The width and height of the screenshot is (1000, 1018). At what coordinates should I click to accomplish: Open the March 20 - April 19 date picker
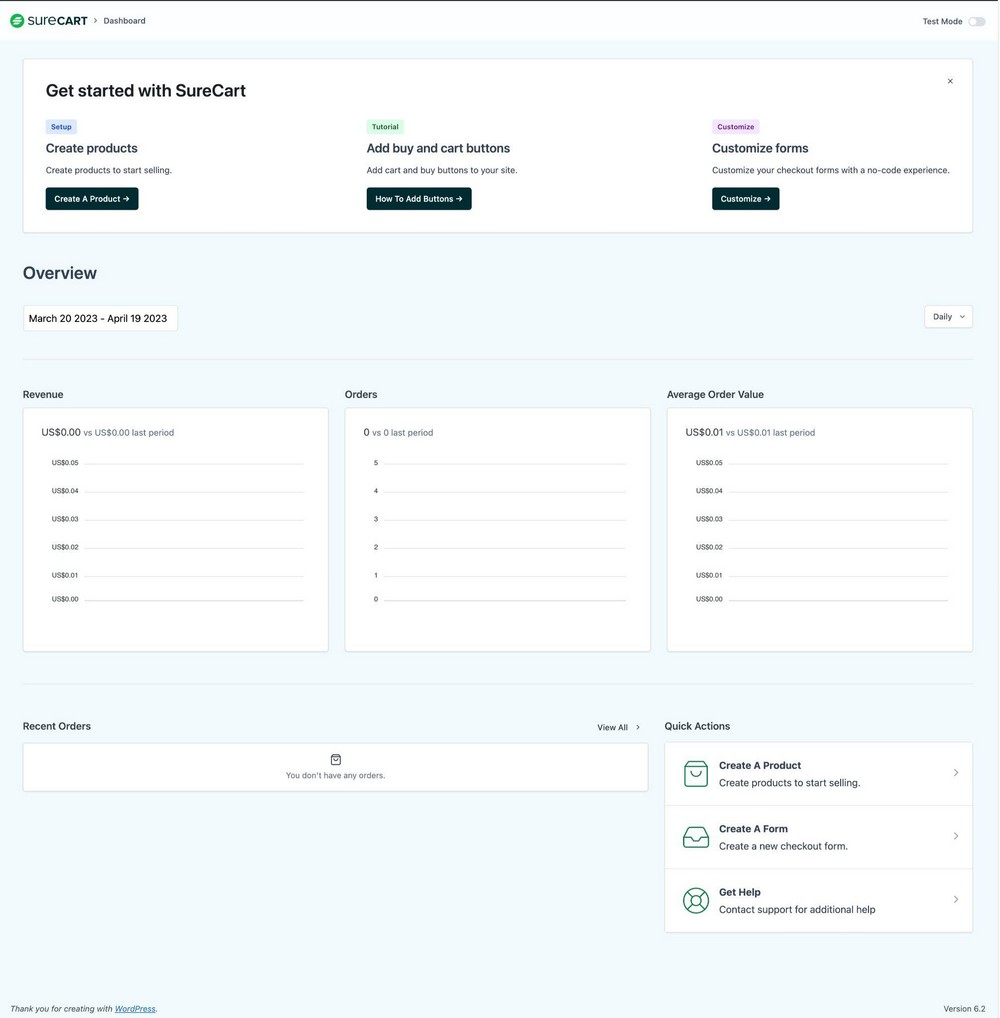point(99,317)
